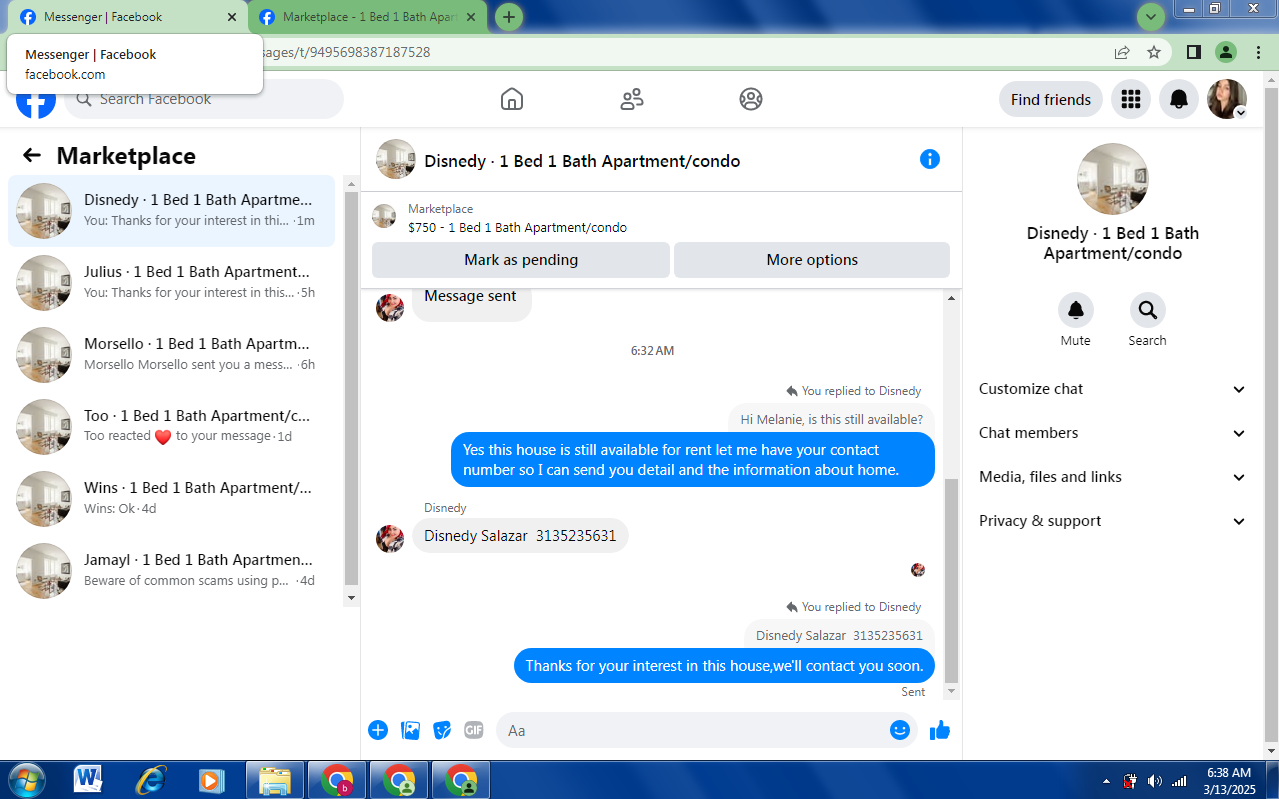Open Too conversation in list
This screenshot has height=799, width=1279.
(171, 427)
